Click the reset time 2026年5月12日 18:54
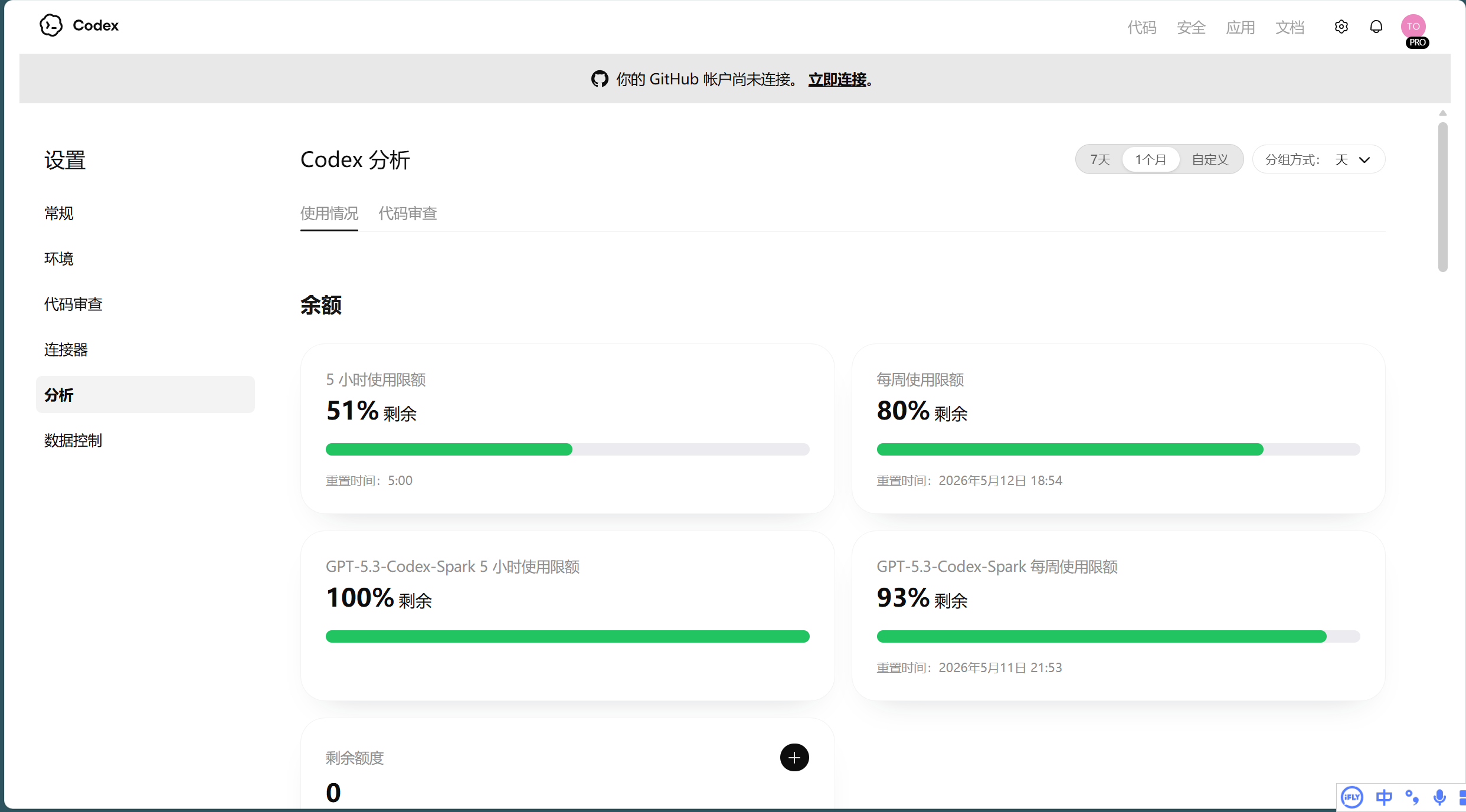 [x=1000, y=480]
